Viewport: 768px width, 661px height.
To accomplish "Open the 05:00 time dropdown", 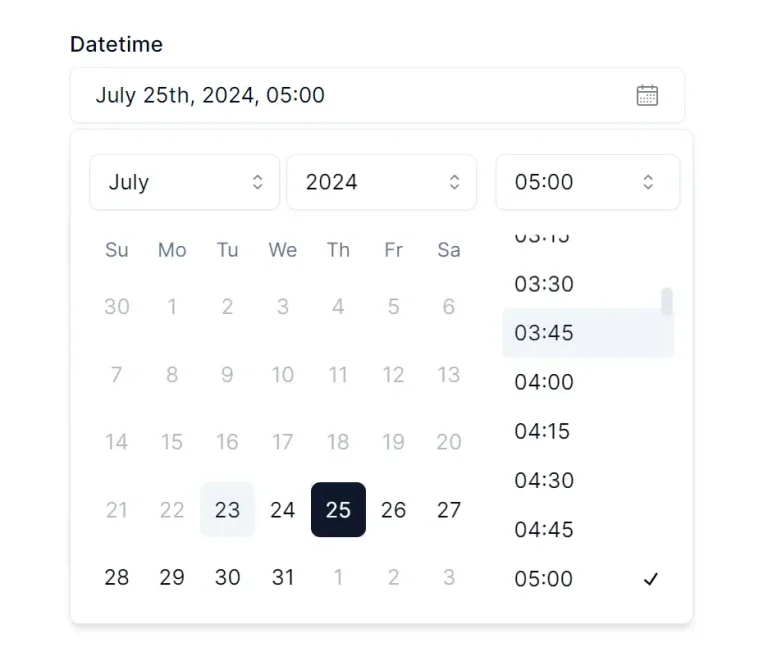I will (587, 182).
